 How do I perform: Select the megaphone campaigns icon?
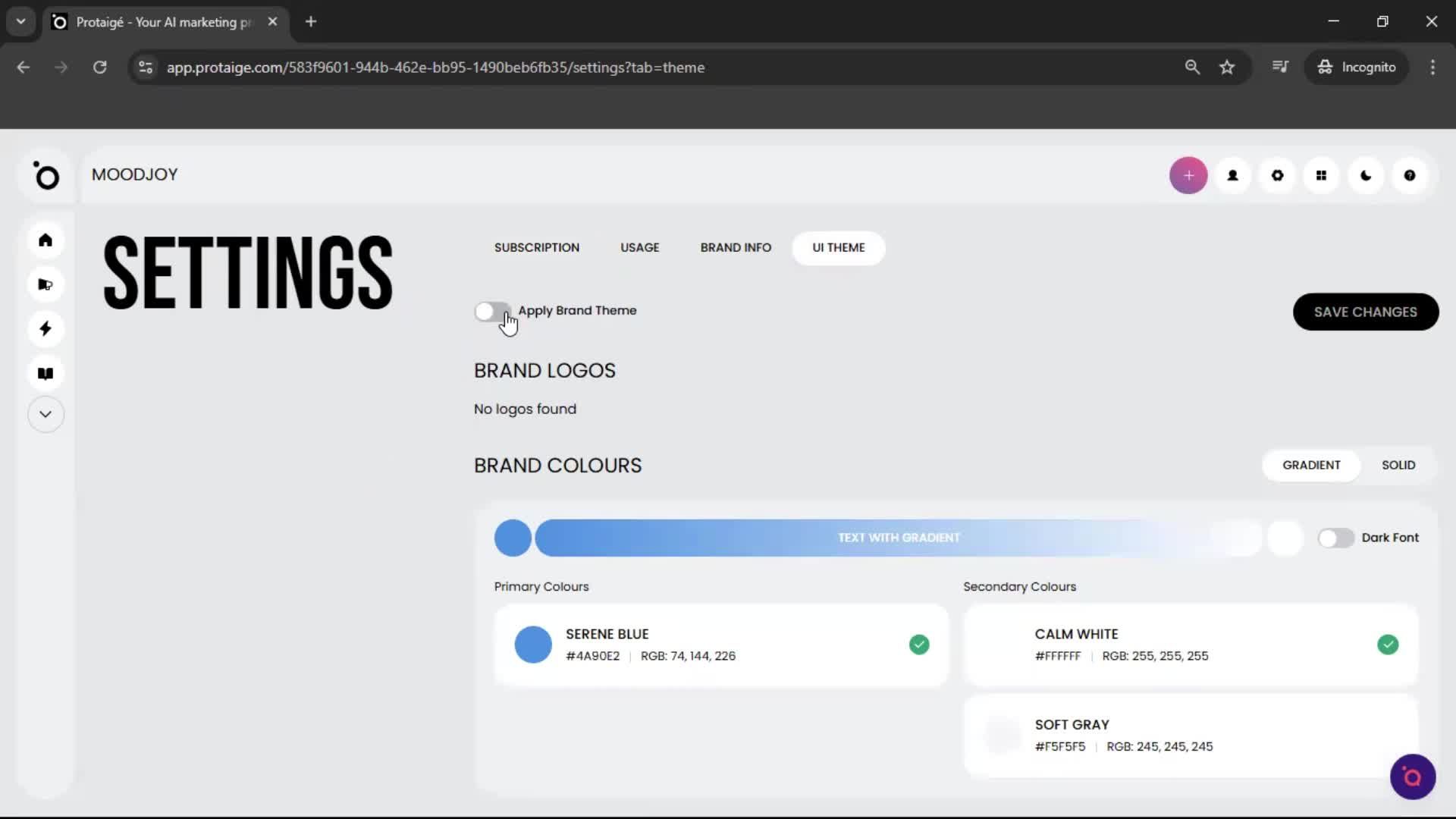45,284
